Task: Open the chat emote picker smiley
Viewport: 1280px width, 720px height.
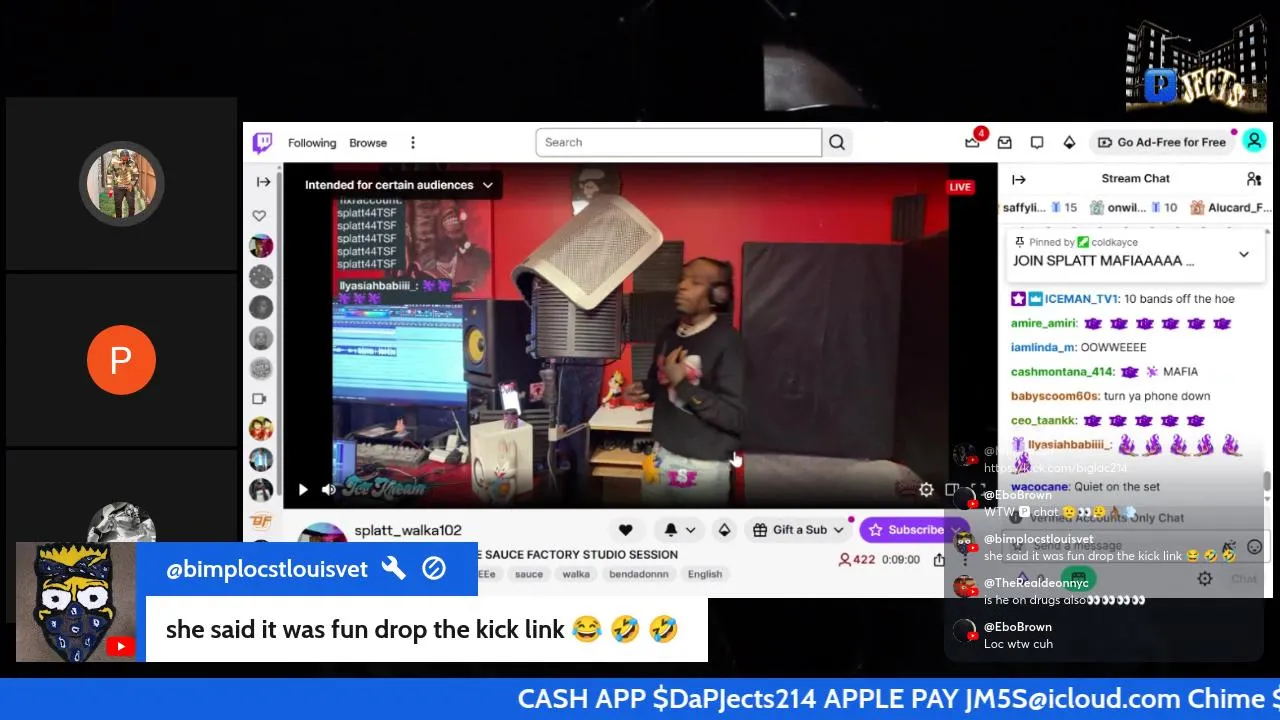Action: point(1254,547)
